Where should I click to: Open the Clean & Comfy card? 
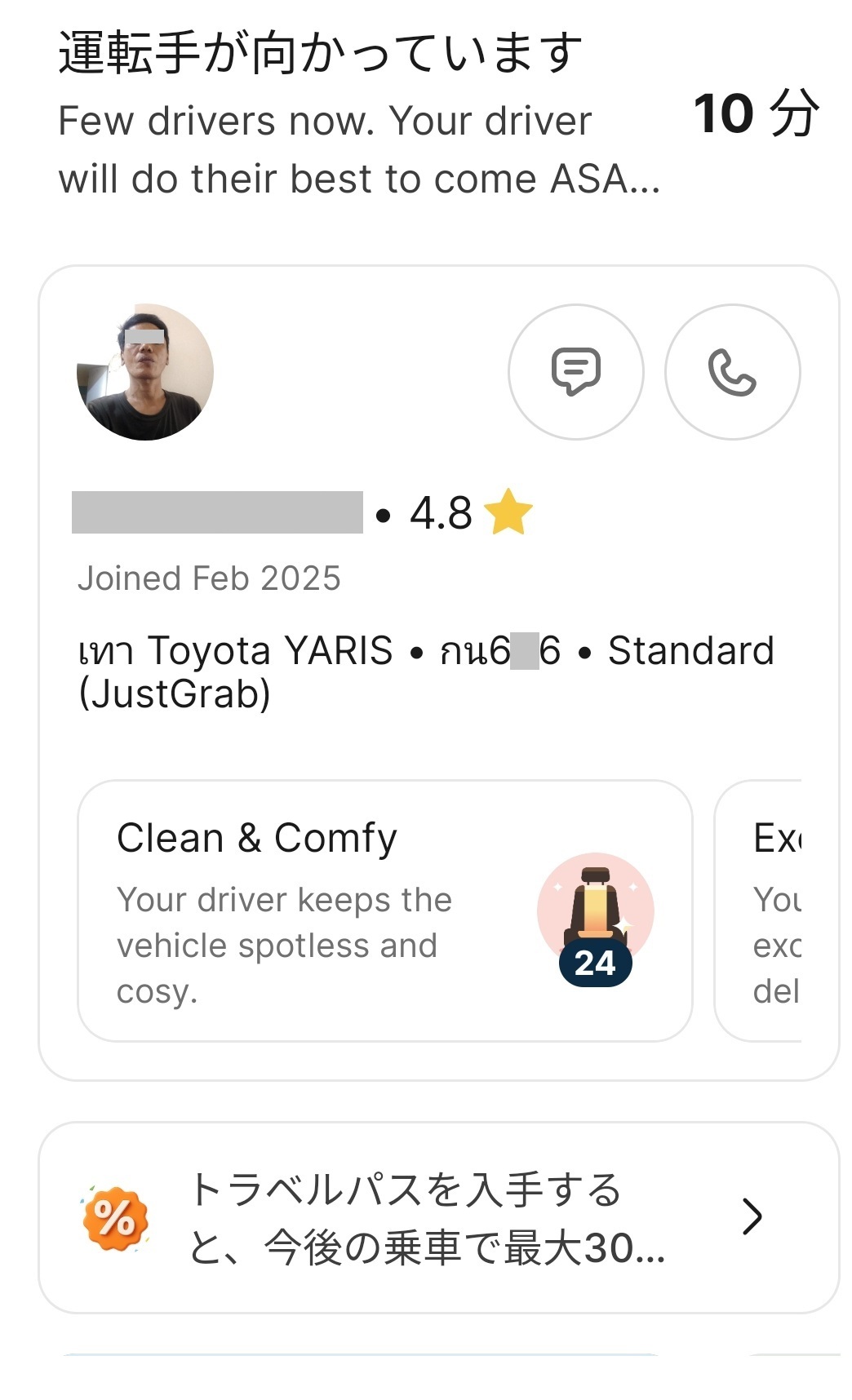pyautogui.click(x=326, y=910)
